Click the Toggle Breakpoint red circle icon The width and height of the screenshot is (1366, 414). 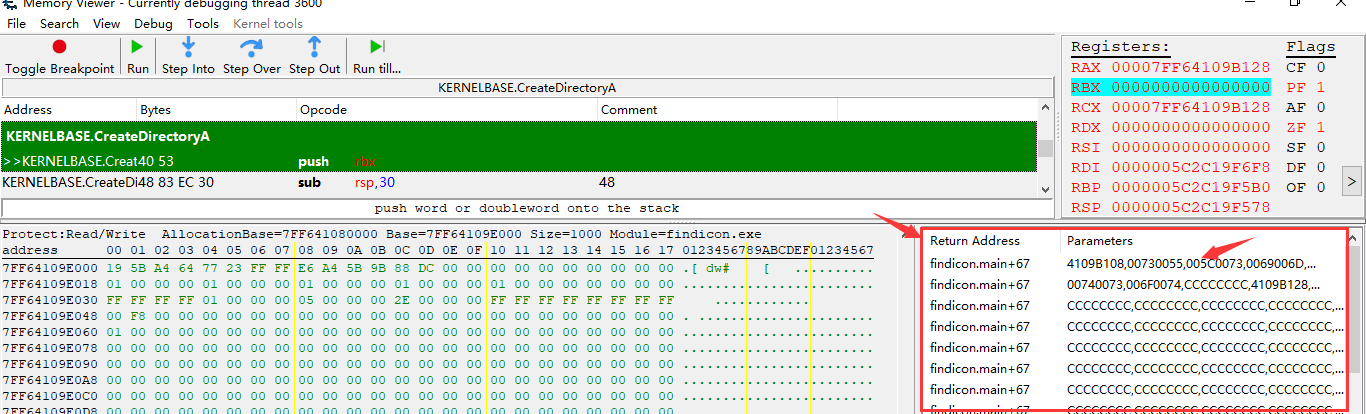(x=60, y=47)
